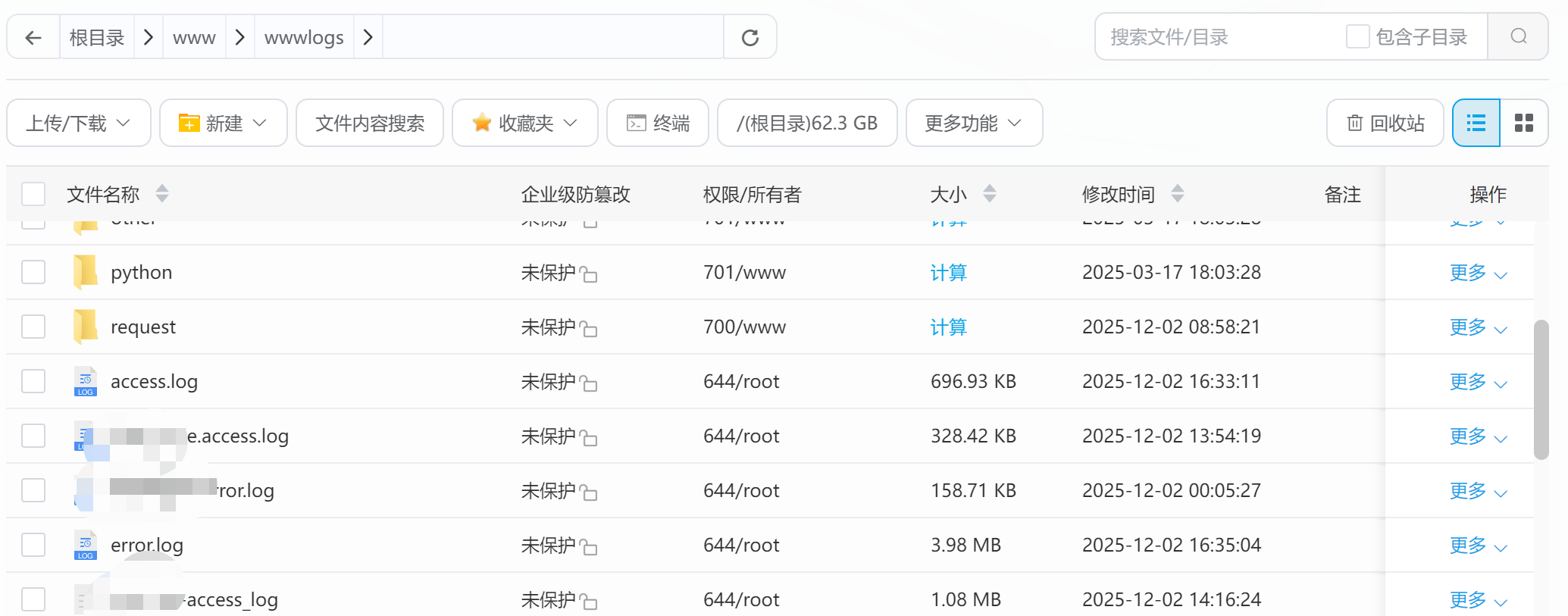Click the search magnifier icon
This screenshot has height=616, width=1568.
coord(1518,36)
